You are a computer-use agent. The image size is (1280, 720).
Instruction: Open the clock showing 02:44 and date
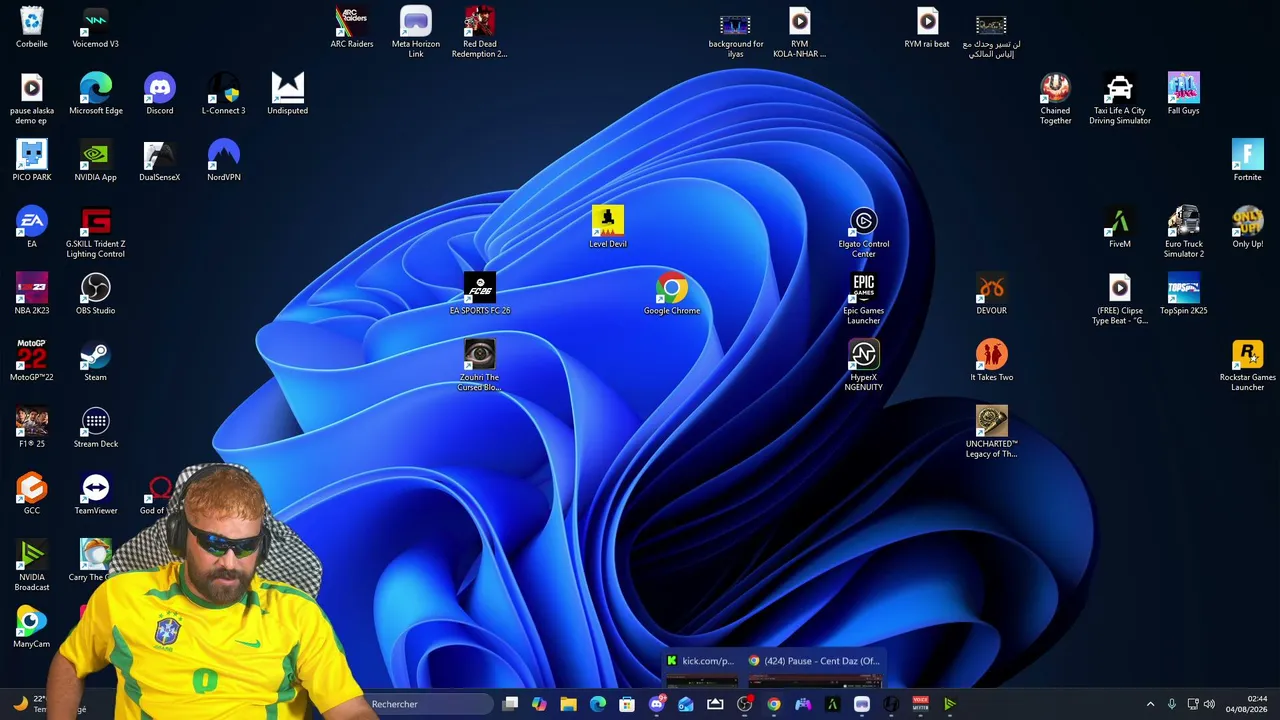(x=1246, y=704)
